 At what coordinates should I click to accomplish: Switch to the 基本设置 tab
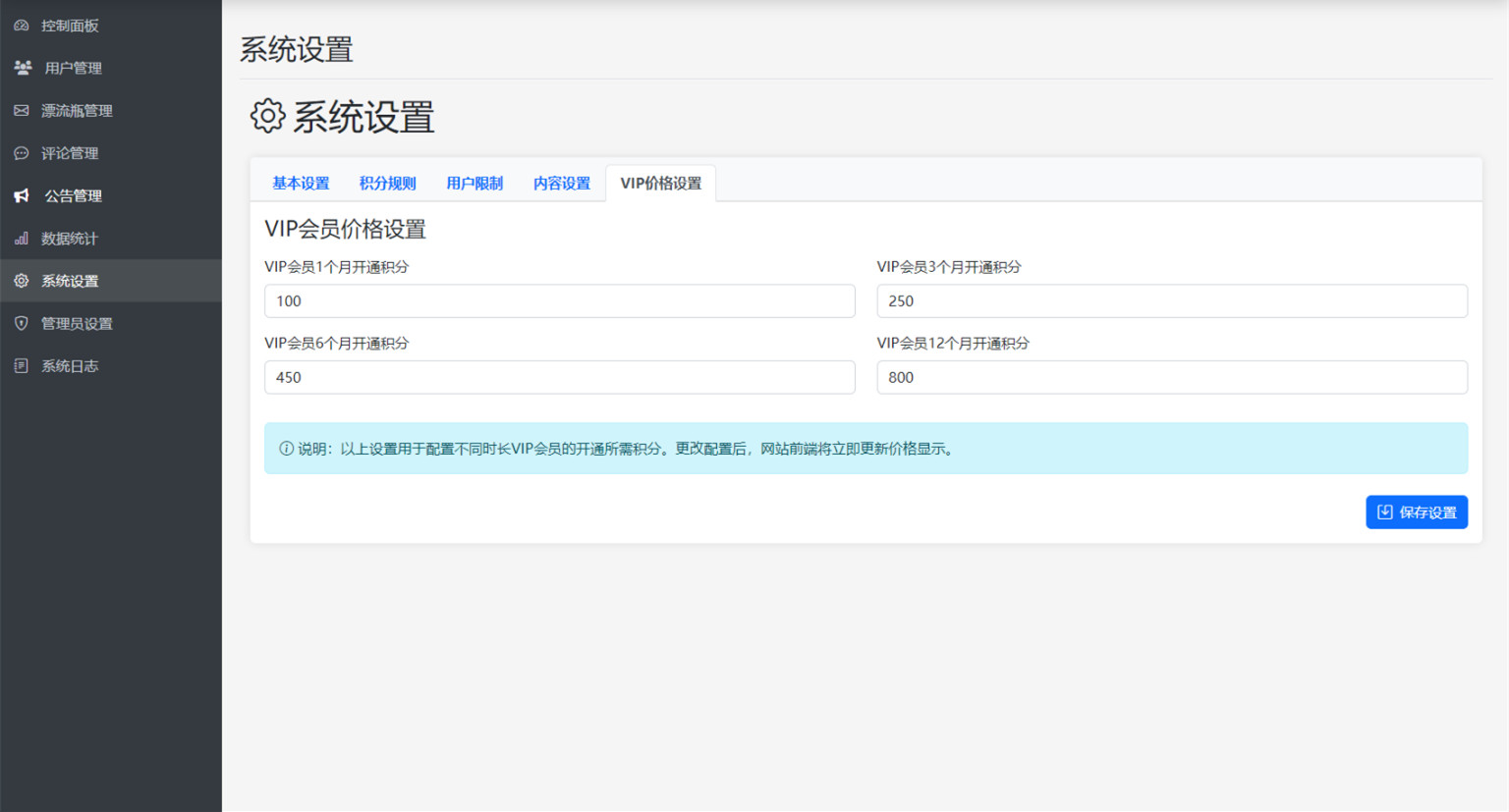click(301, 184)
